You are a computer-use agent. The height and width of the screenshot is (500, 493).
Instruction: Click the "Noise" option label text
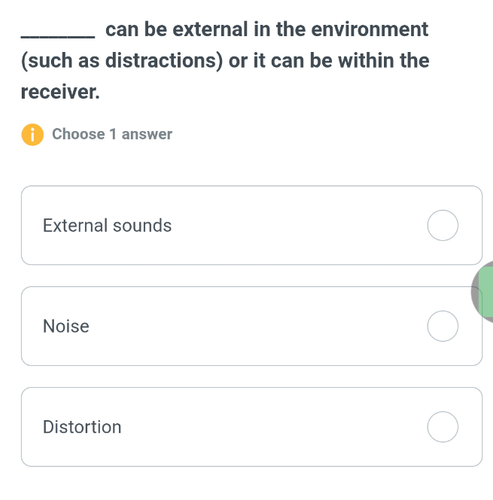point(66,326)
